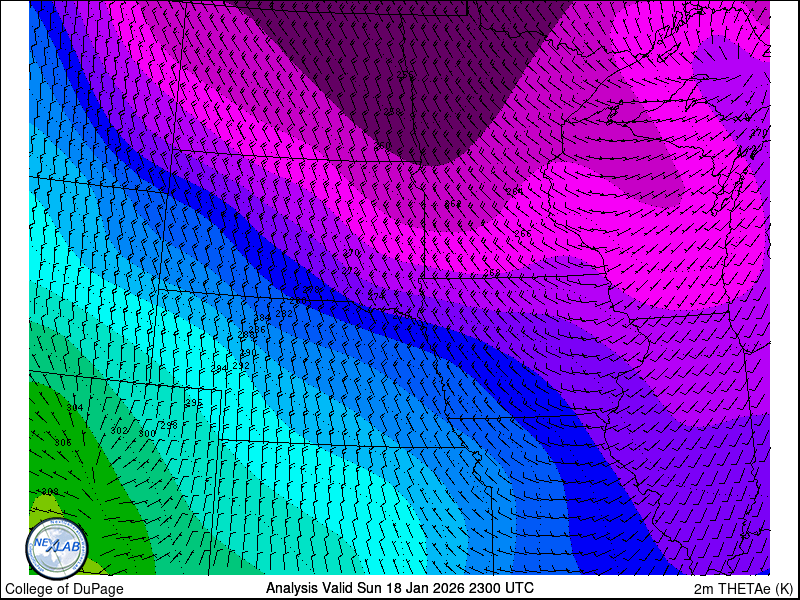Click the 272 contour label
This screenshot has height=600, width=800.
tap(351, 270)
